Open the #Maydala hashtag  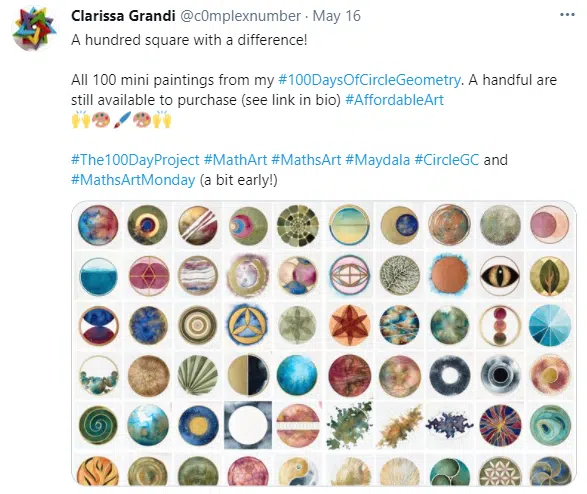[377, 160]
